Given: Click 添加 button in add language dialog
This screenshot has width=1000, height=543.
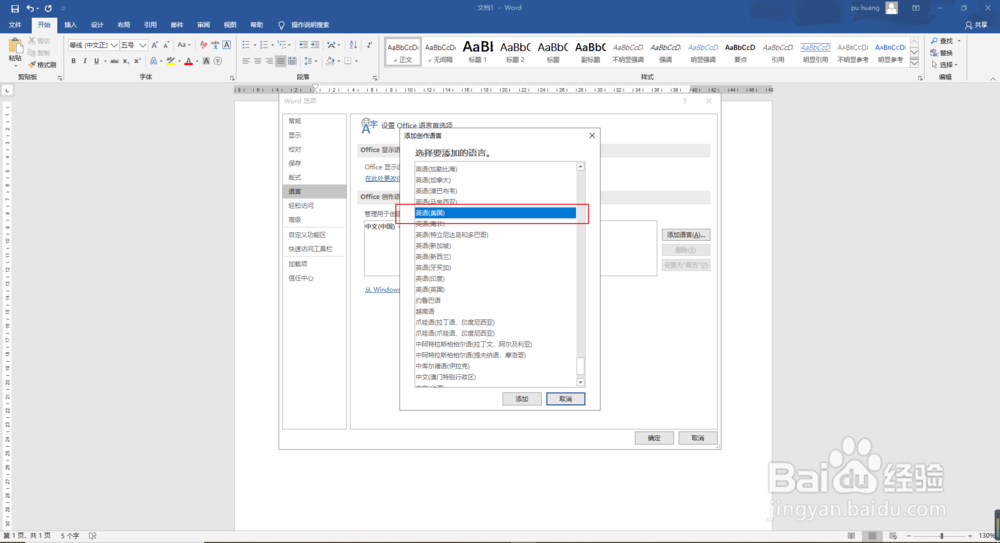Looking at the screenshot, I should (522, 399).
